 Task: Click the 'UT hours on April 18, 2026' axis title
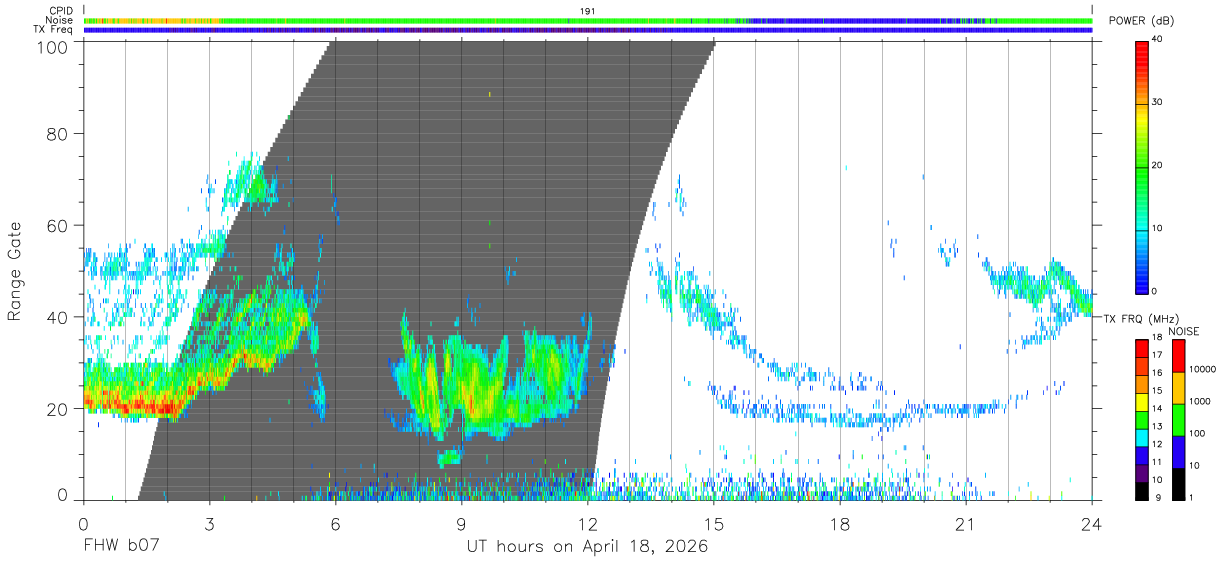pyautogui.click(x=587, y=547)
